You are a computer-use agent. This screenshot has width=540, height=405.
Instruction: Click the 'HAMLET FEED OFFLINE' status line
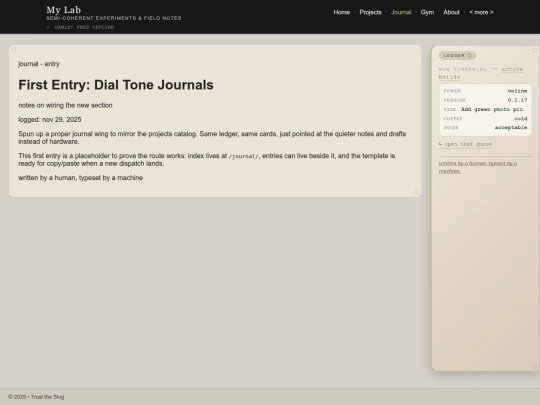(84, 27)
